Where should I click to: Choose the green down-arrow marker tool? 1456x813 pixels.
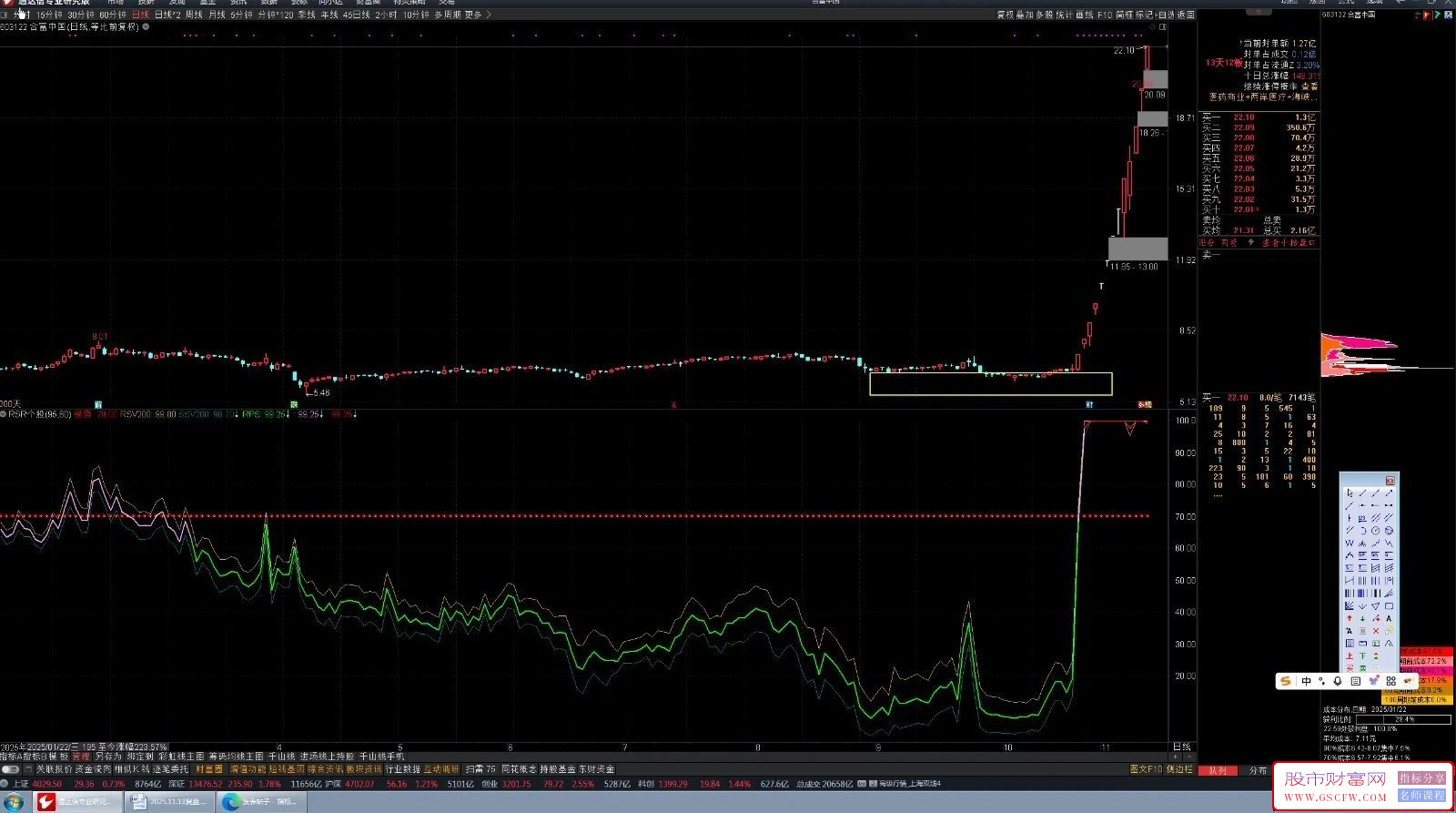tap(1362, 618)
